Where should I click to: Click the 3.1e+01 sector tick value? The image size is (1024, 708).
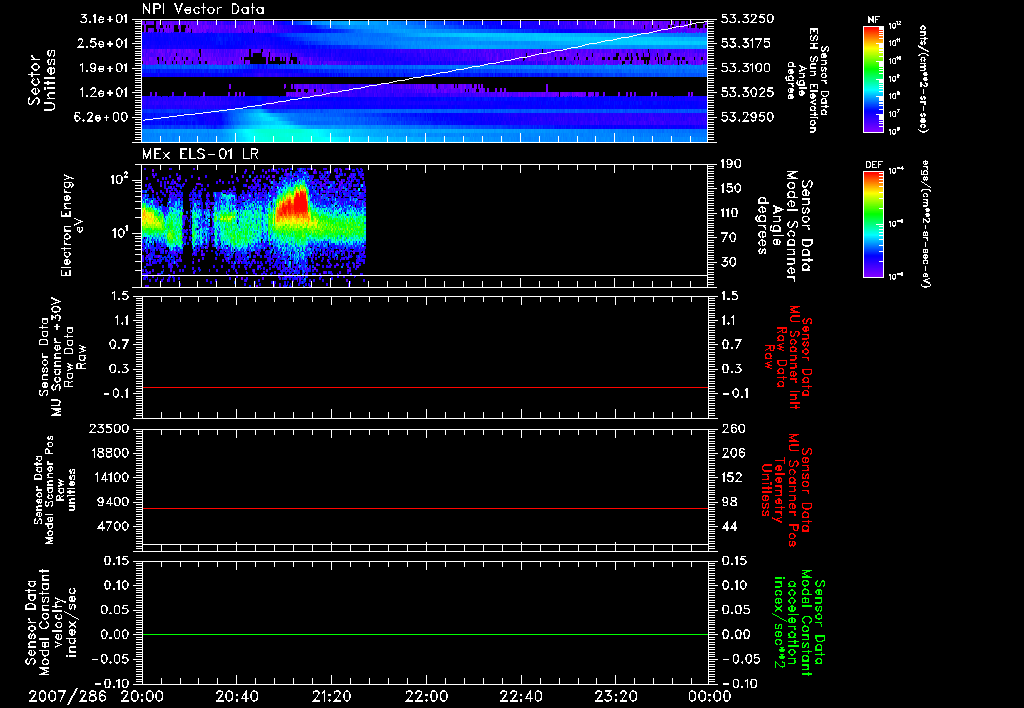(x=103, y=19)
